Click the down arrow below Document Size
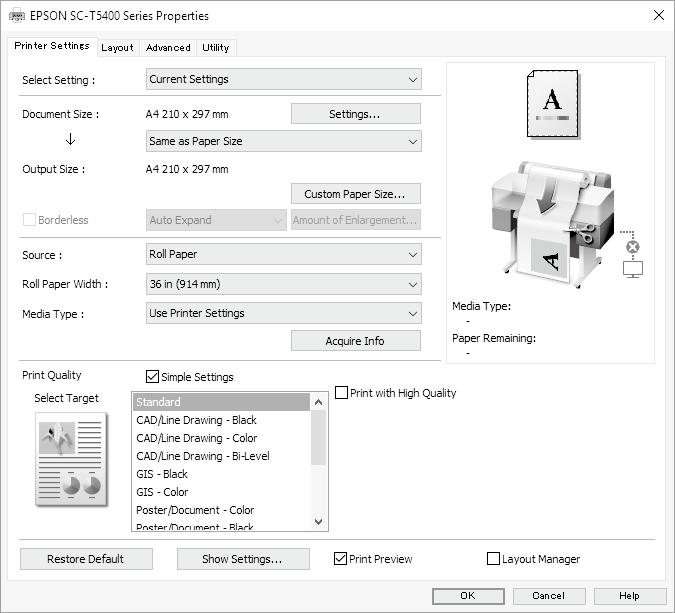 [x=70, y=139]
